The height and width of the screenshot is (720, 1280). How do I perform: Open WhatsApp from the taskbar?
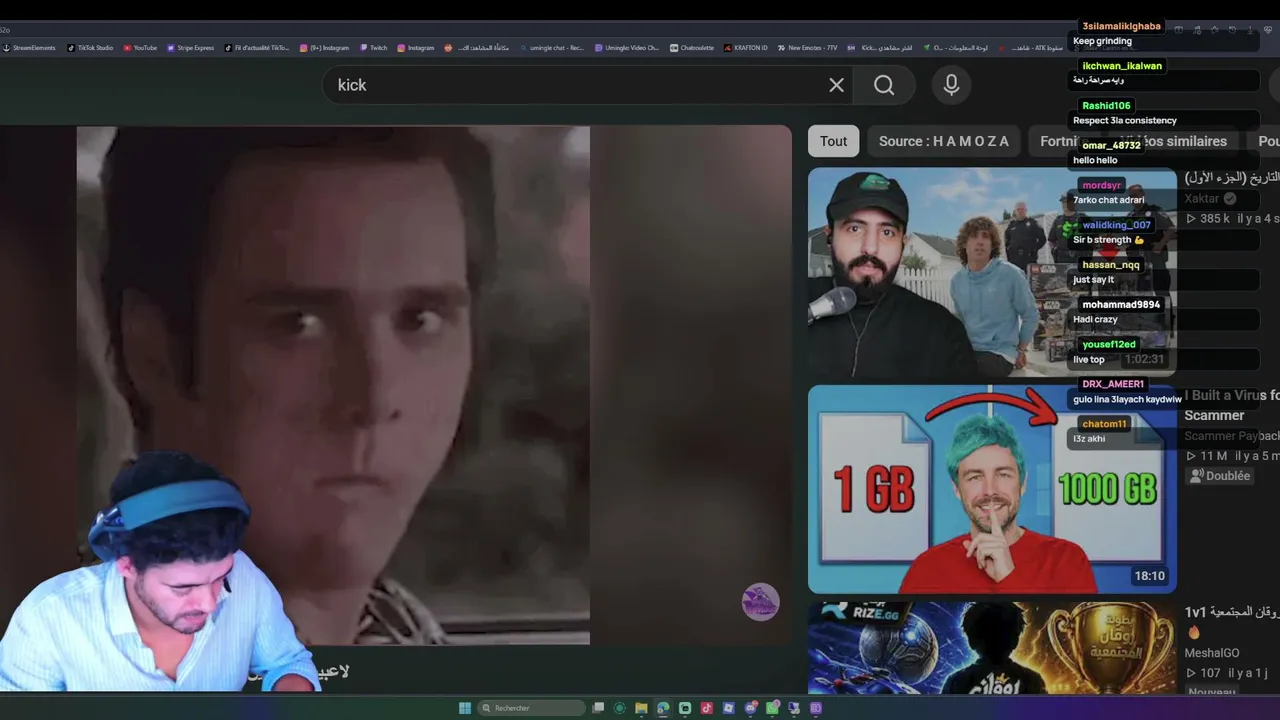point(772,708)
